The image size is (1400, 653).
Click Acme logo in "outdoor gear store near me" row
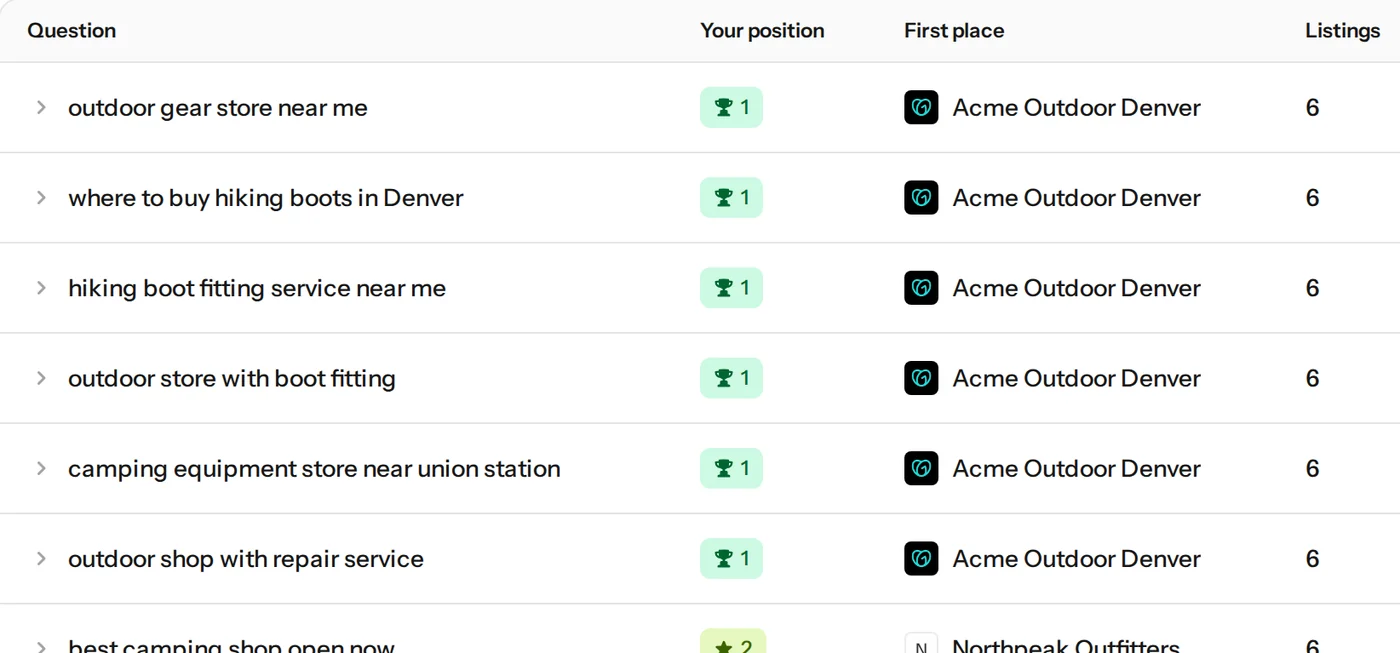pos(921,107)
